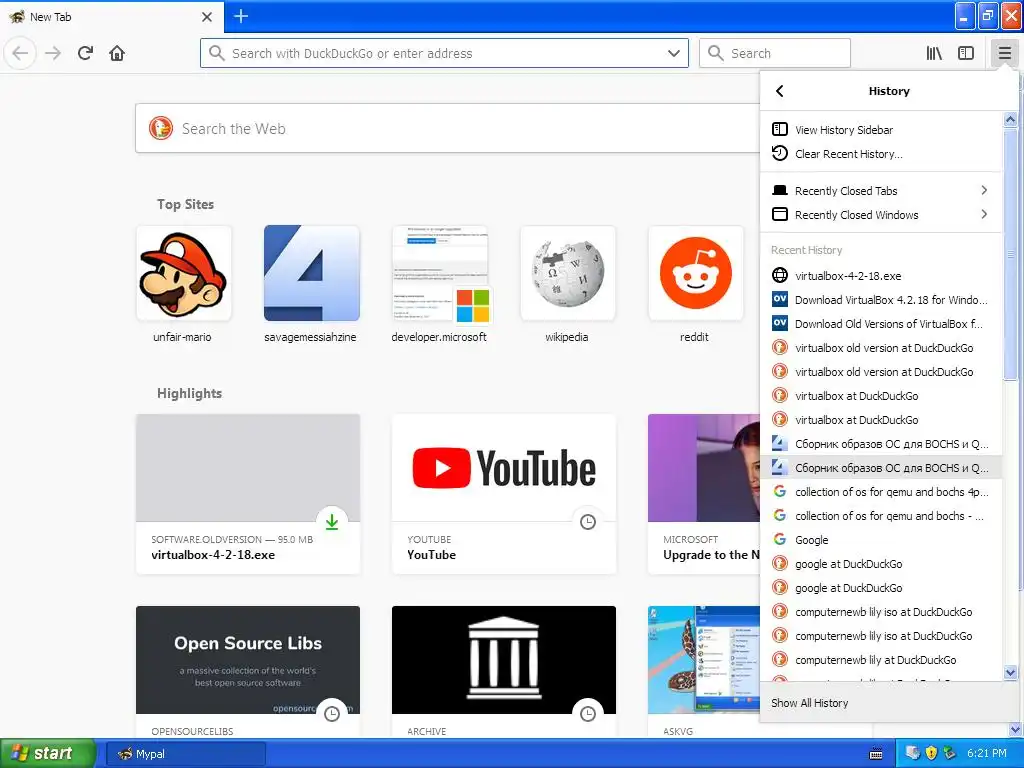
Task: Click View History Sidebar
Action: coord(881,129)
